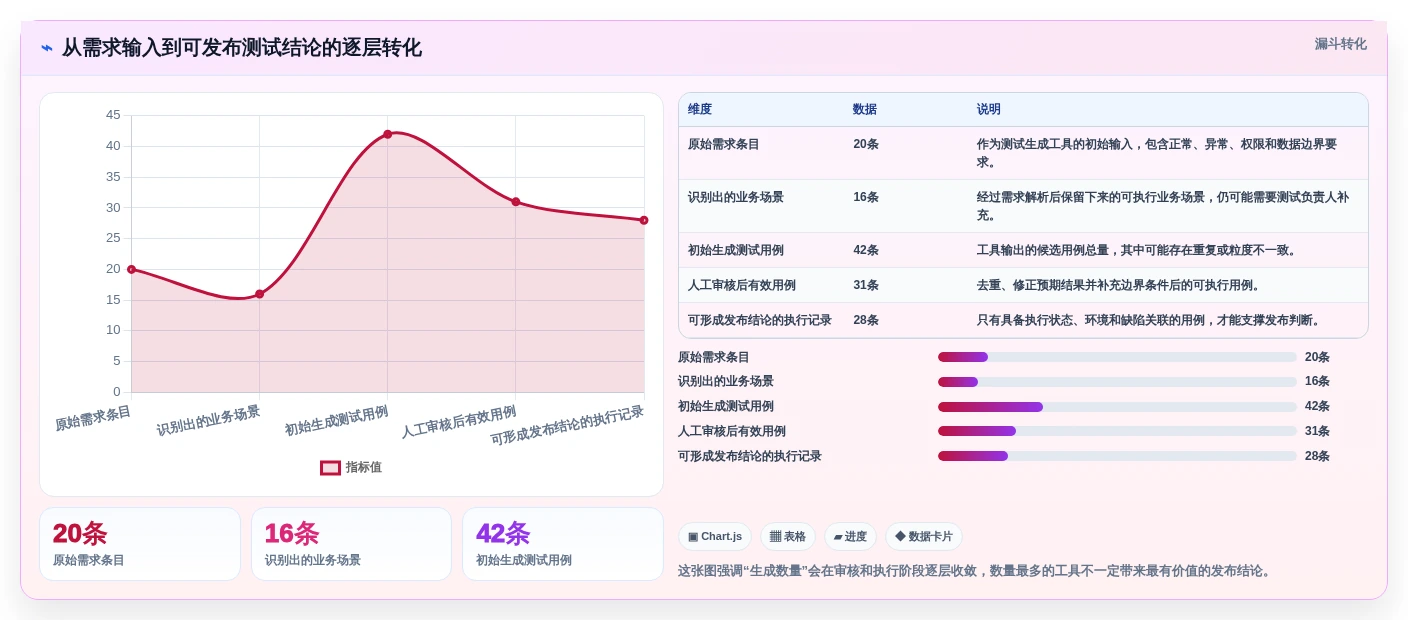1408x620 pixels.
Task: Open the 16条 识别出的业务场景 data card
Action: 351,544
